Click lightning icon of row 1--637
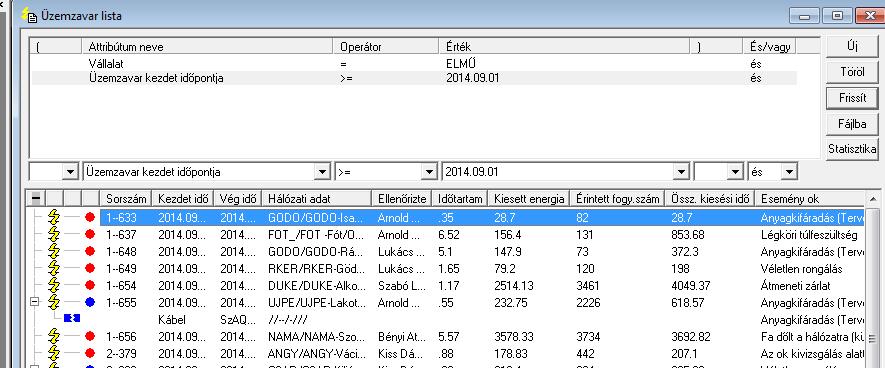Viewport: 885px width, 368px height. 54,234
